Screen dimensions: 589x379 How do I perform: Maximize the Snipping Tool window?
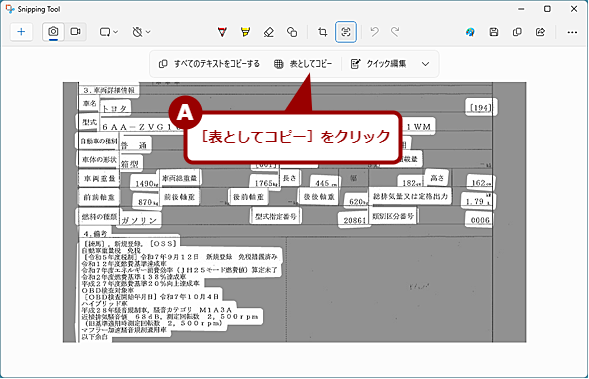pyautogui.click(x=547, y=9)
